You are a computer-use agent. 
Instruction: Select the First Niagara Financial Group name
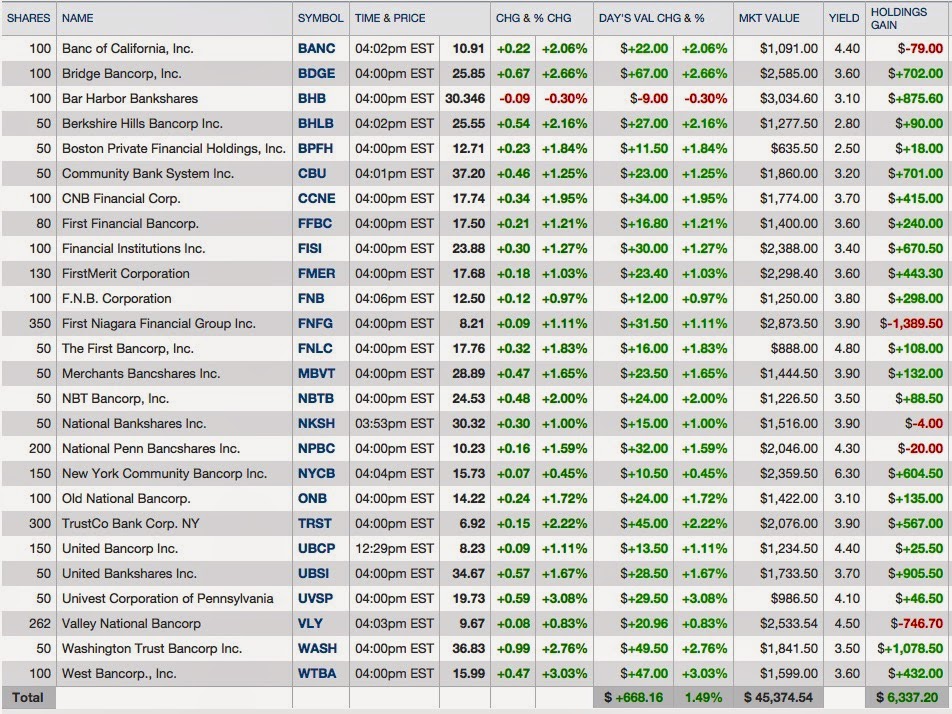pos(158,323)
